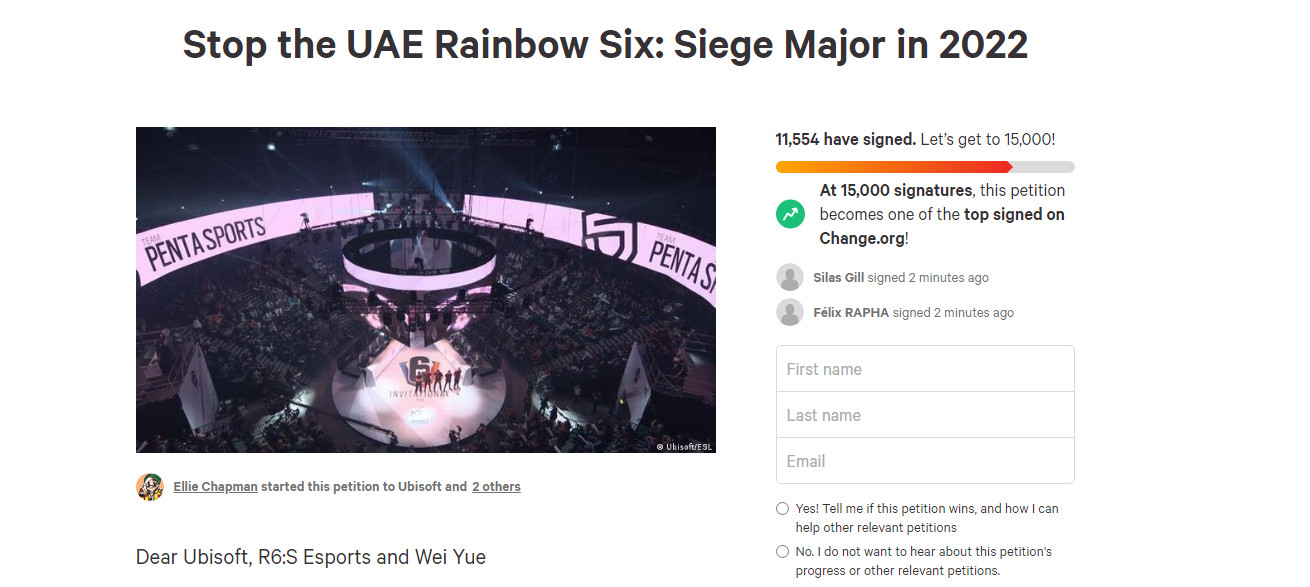Click the First name field

click(x=925, y=369)
